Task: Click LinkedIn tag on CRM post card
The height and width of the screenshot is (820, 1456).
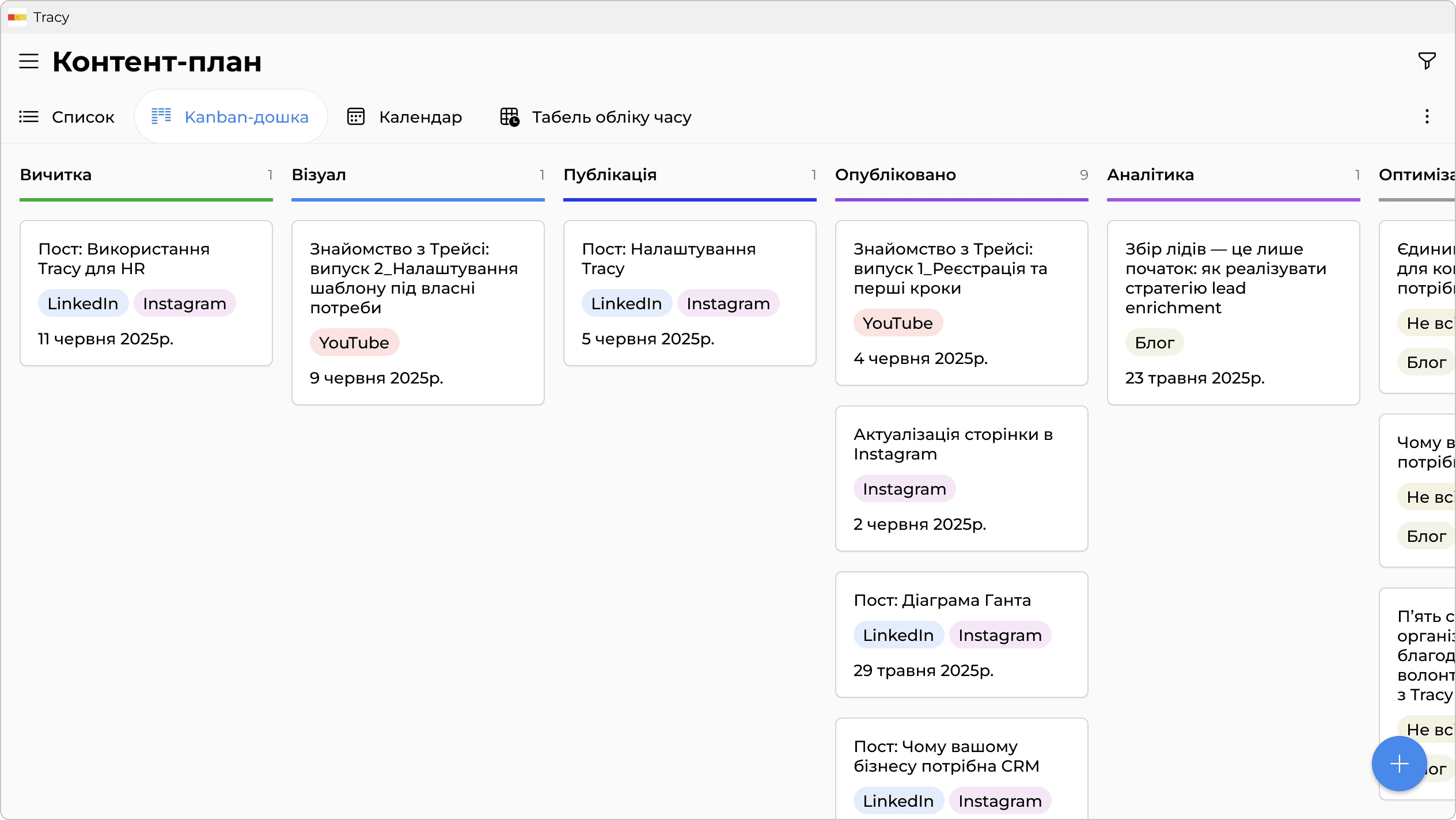Action: pyautogui.click(x=898, y=801)
